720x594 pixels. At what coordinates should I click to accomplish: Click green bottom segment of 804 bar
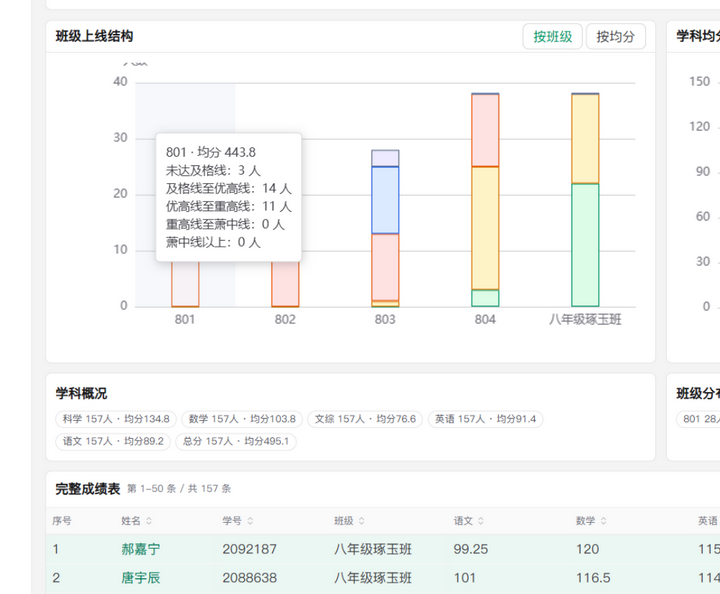(x=485, y=298)
